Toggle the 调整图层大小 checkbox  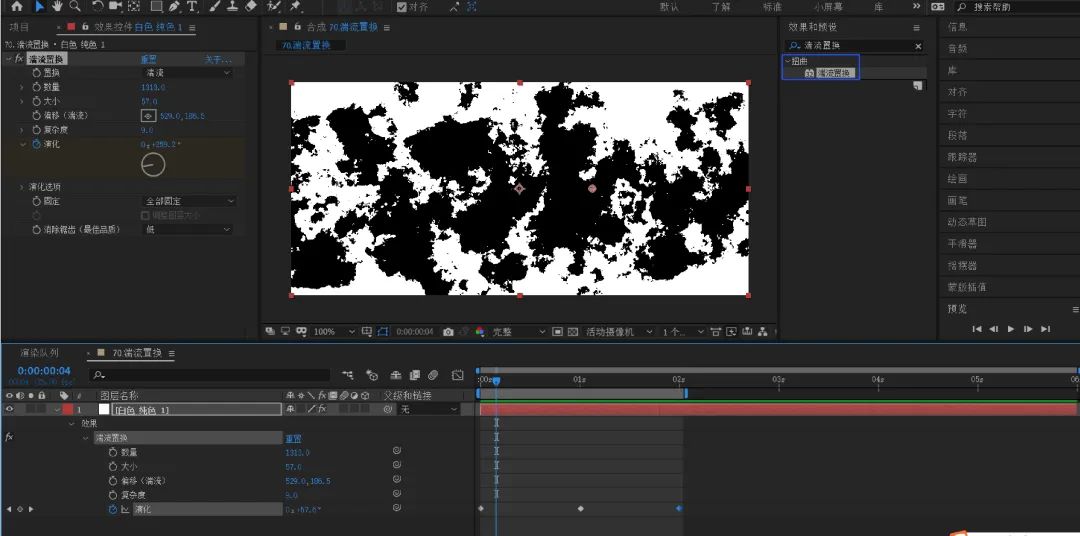tap(145, 215)
